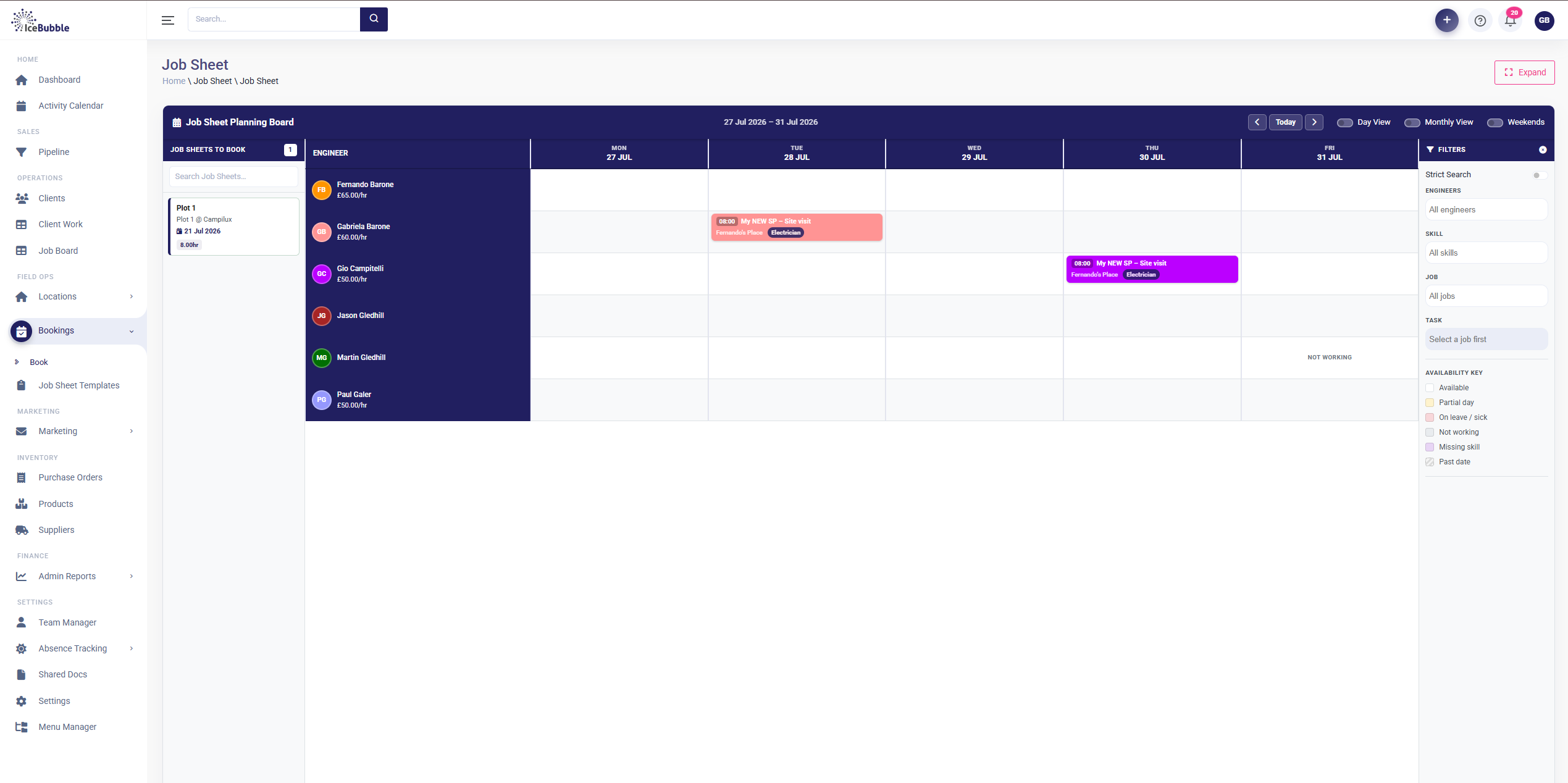Click the Activity Calendar icon
The image size is (1568, 783).
pyautogui.click(x=22, y=106)
